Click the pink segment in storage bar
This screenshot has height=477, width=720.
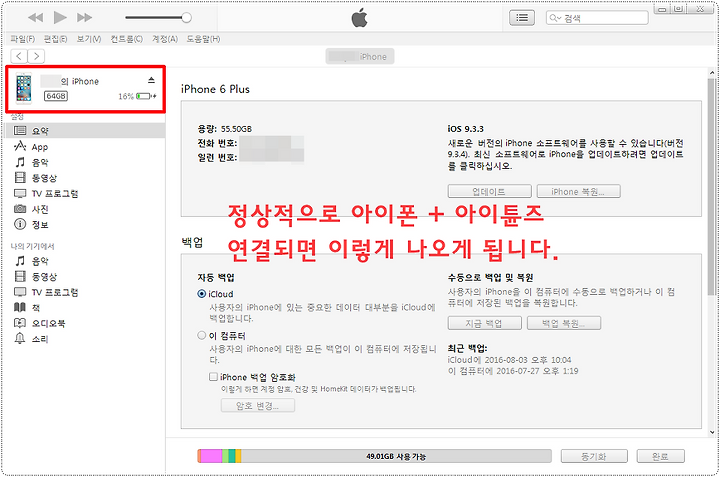[x=211, y=456]
